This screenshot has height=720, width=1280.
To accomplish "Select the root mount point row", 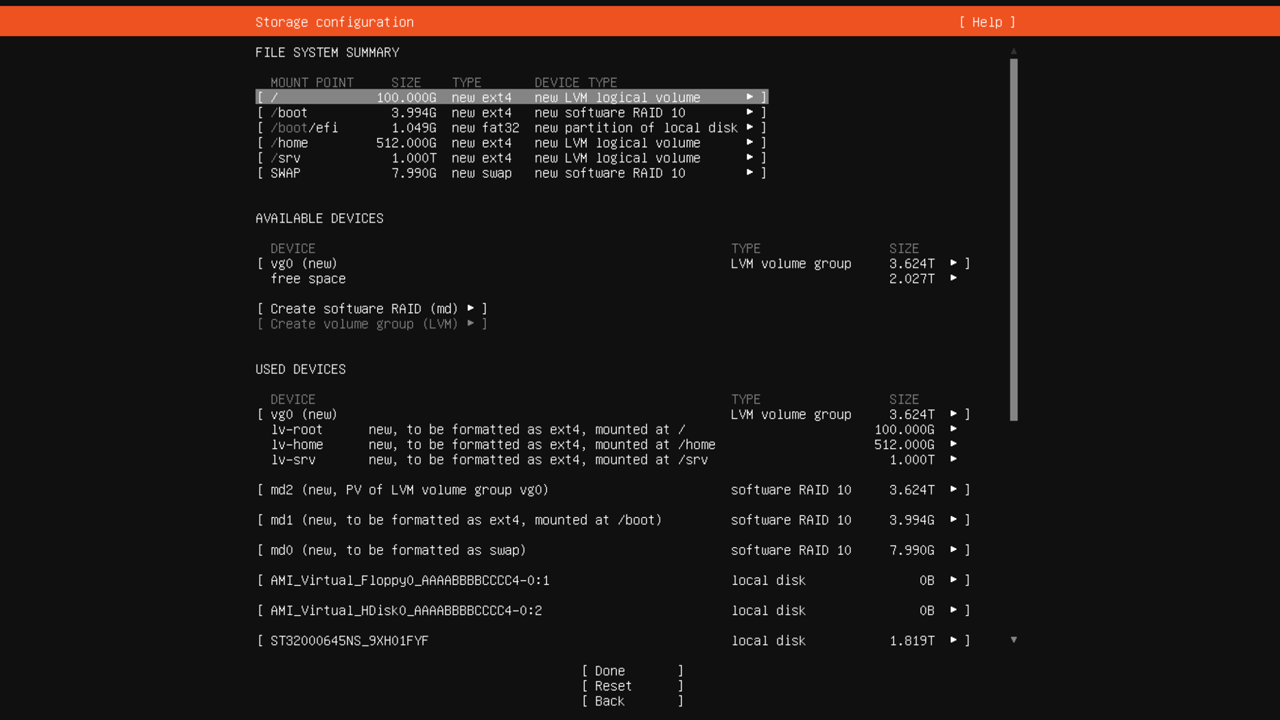I will pyautogui.click(x=511, y=98).
